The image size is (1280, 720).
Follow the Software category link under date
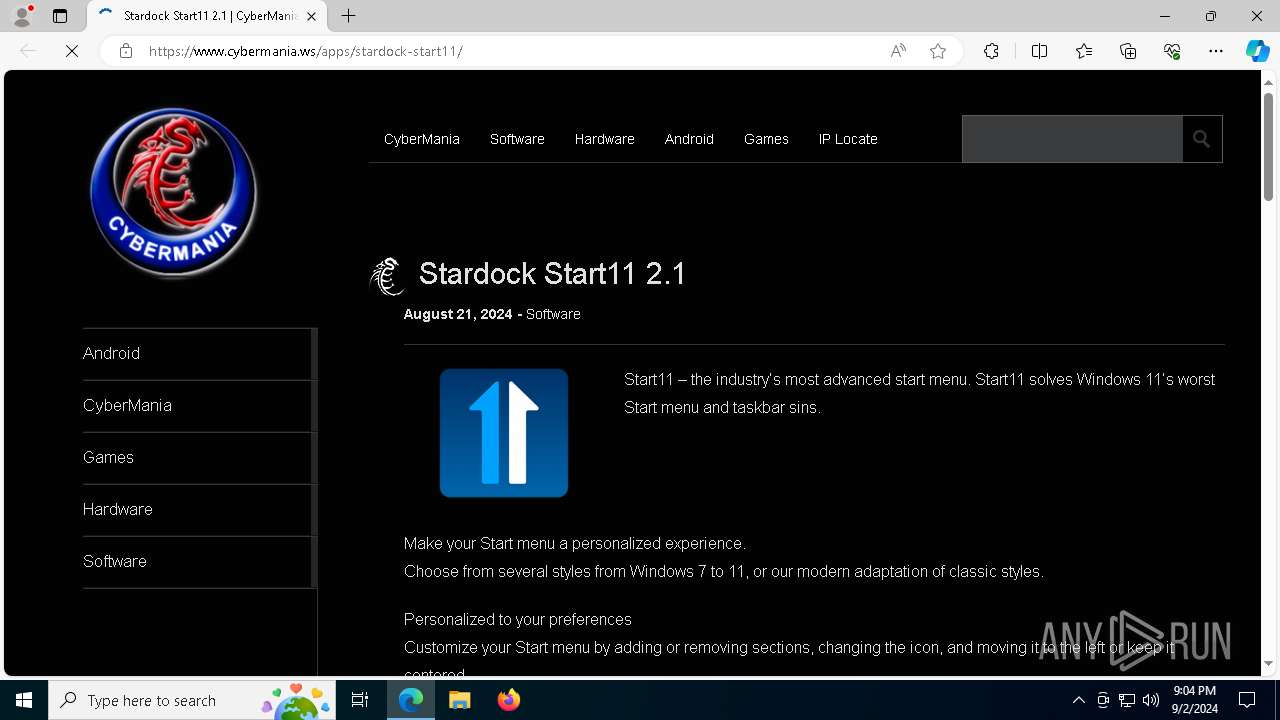pyautogui.click(x=553, y=314)
